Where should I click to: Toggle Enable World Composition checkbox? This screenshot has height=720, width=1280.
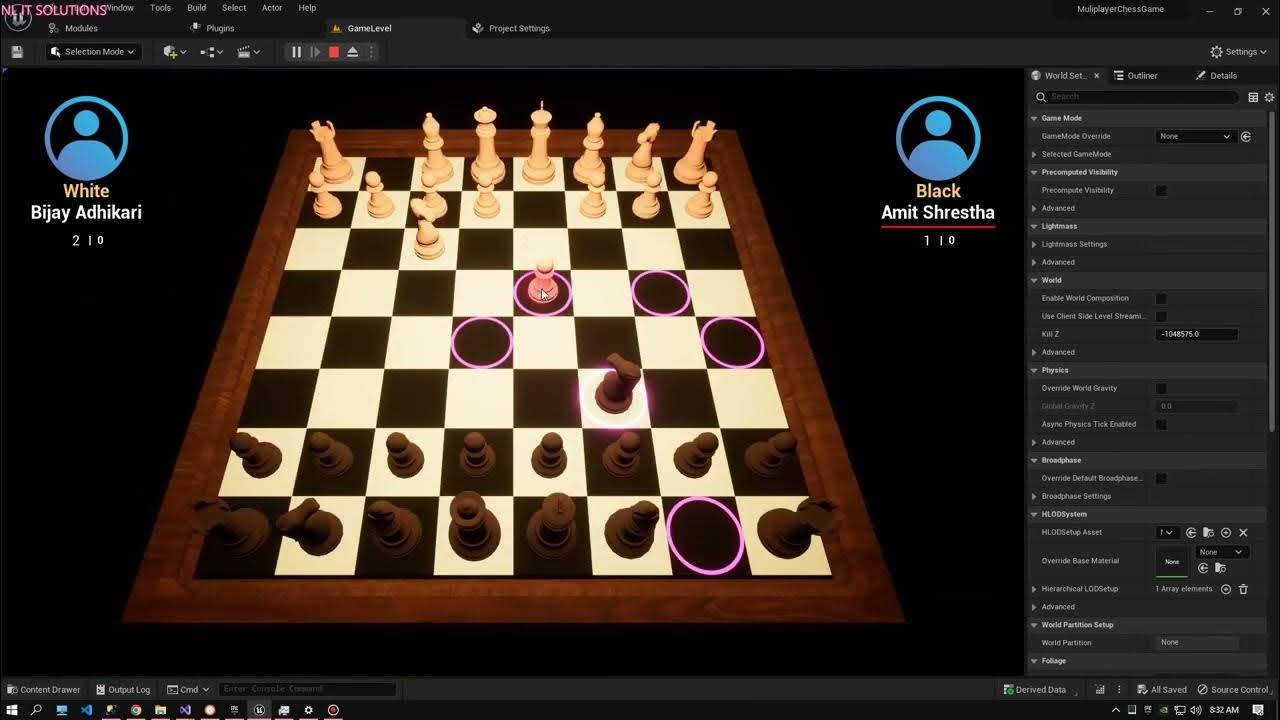tap(1161, 298)
